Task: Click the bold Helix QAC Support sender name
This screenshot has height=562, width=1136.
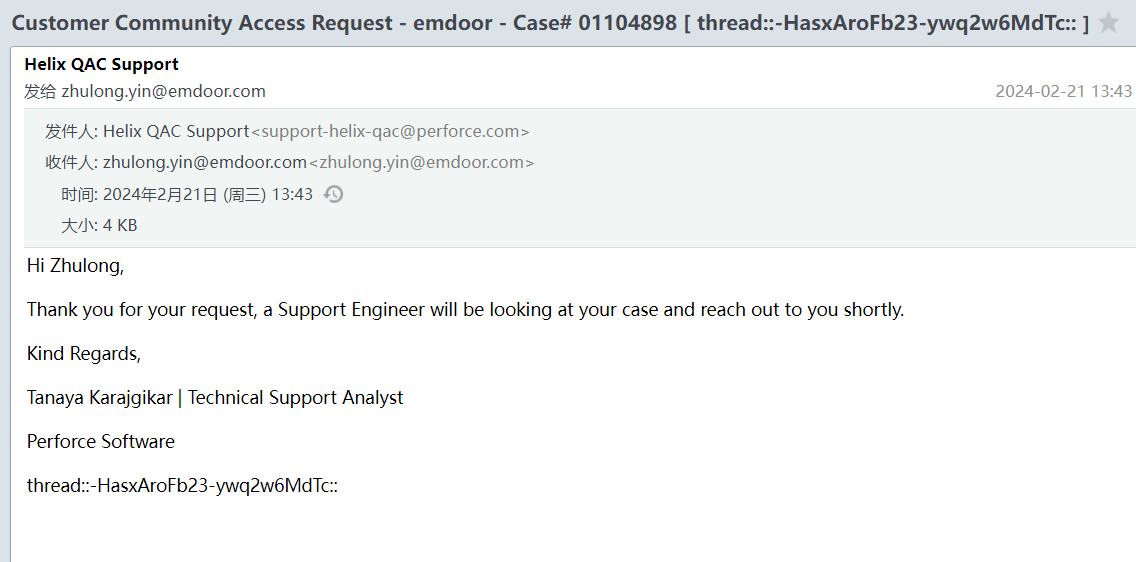Action: click(x=101, y=64)
